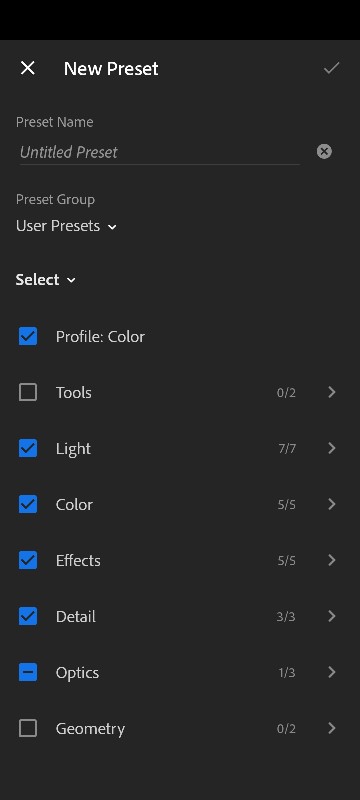Check the Geometry checkbox
This screenshot has height=800, width=360.
point(28,729)
